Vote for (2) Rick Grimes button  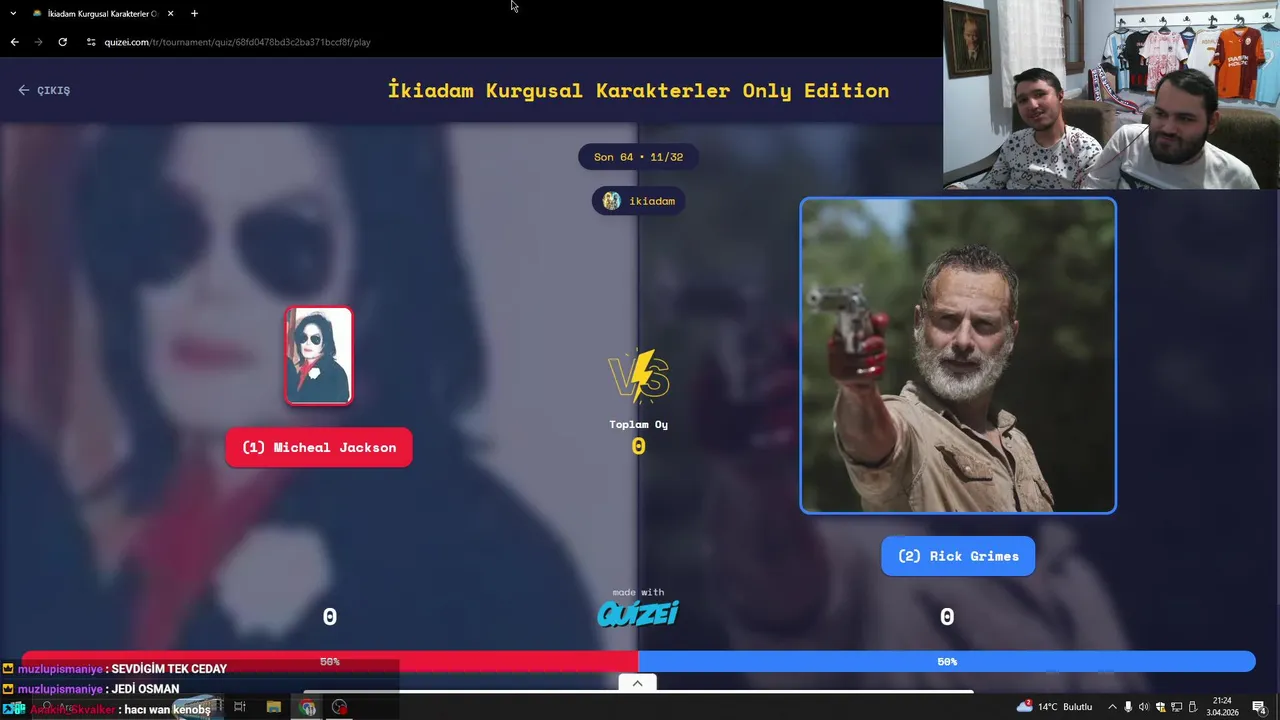pyautogui.click(x=958, y=556)
